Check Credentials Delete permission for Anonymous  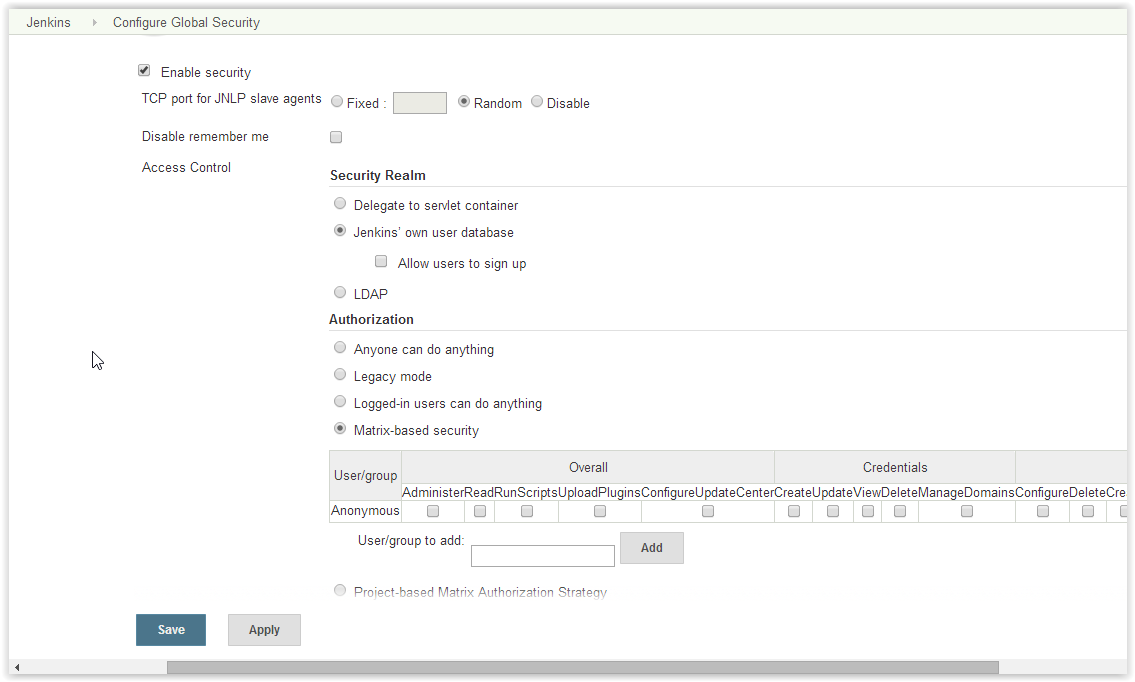click(x=900, y=511)
